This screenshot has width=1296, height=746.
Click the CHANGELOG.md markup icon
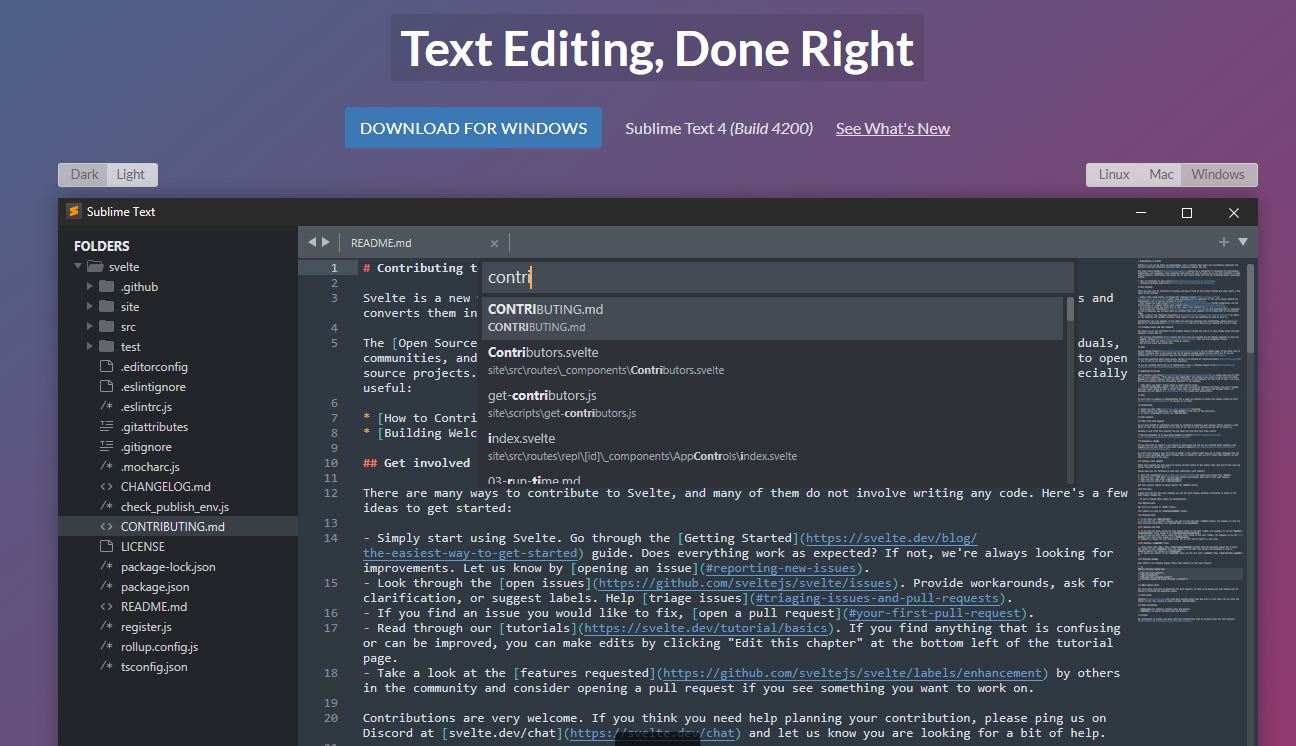[107, 487]
